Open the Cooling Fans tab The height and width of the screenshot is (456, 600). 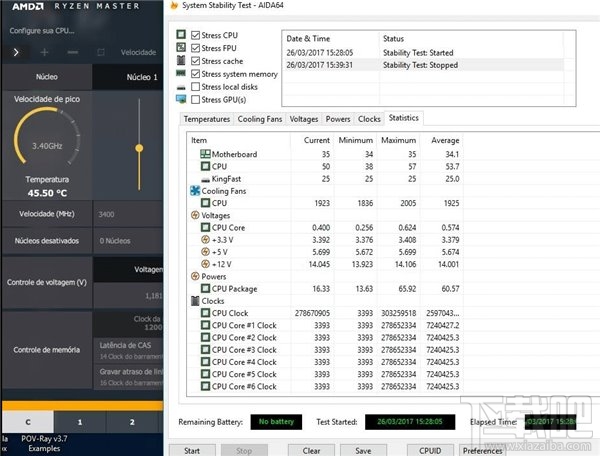(259, 119)
